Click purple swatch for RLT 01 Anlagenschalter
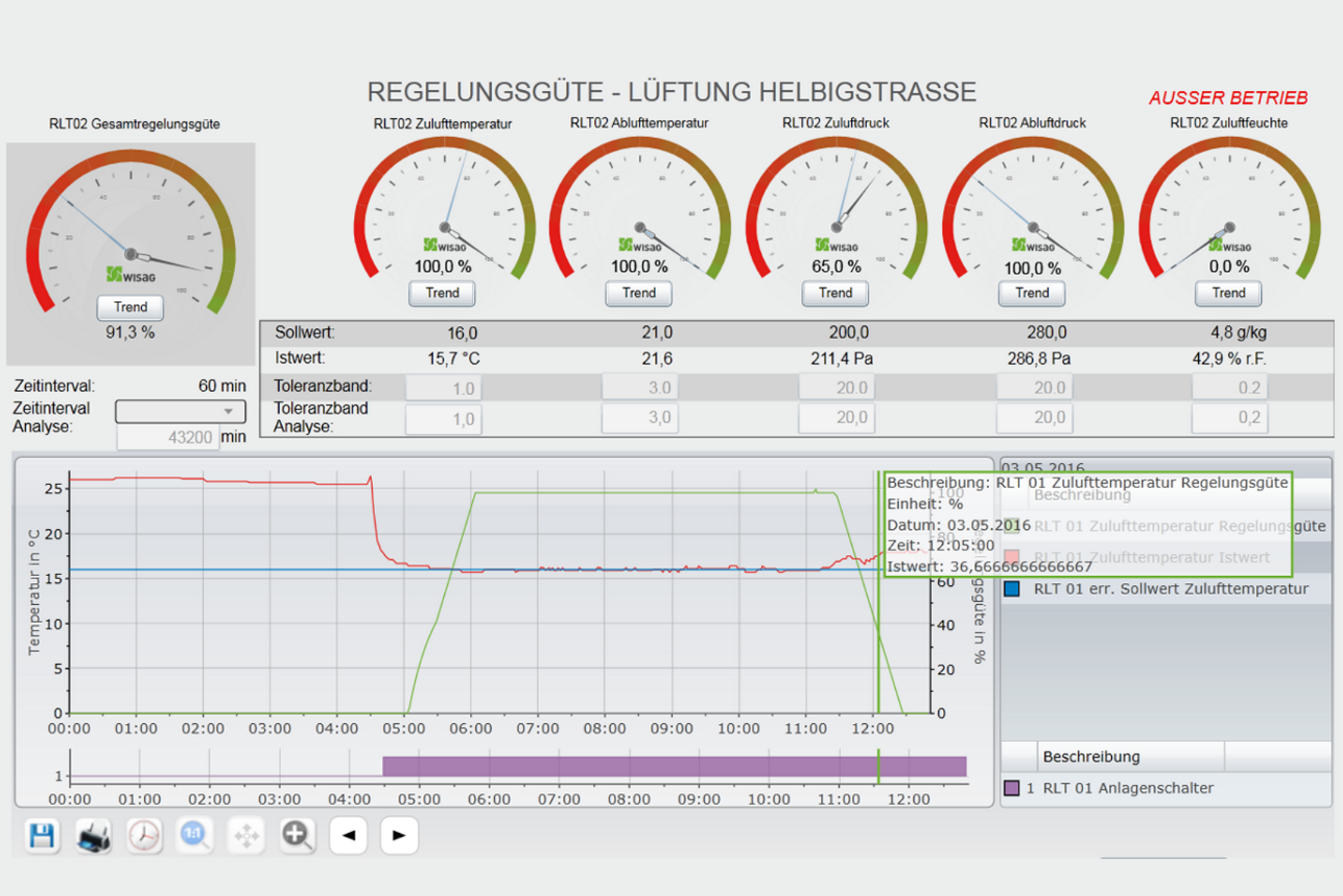The height and width of the screenshot is (896, 1343). pos(1011,788)
